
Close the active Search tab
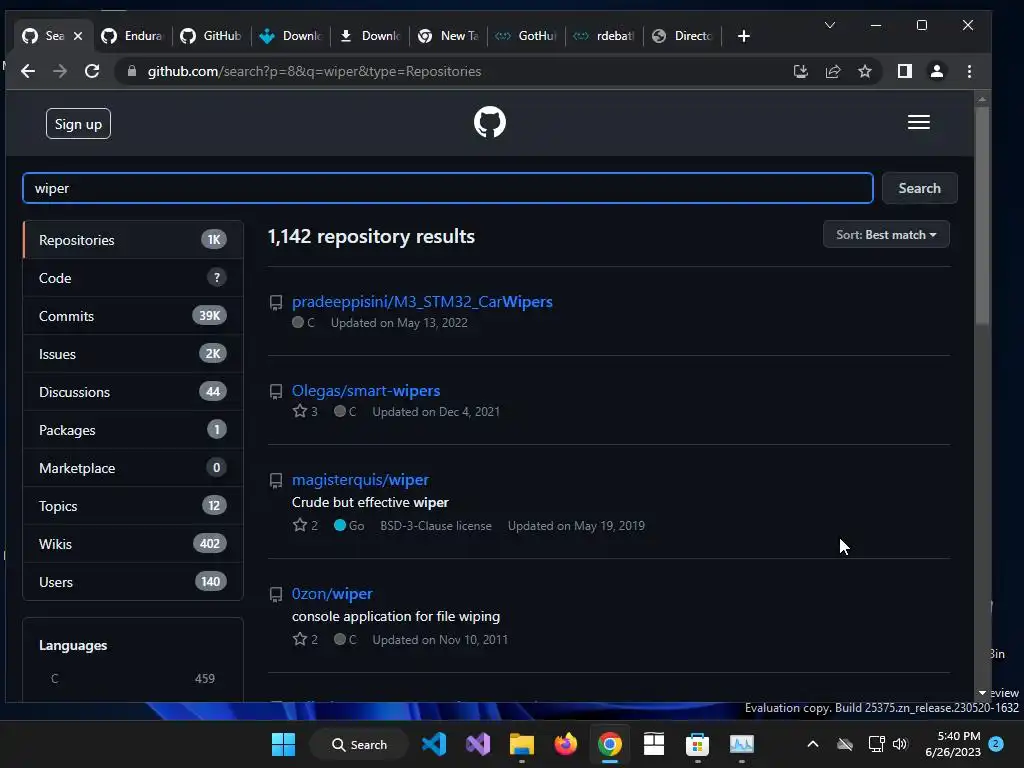(x=78, y=36)
